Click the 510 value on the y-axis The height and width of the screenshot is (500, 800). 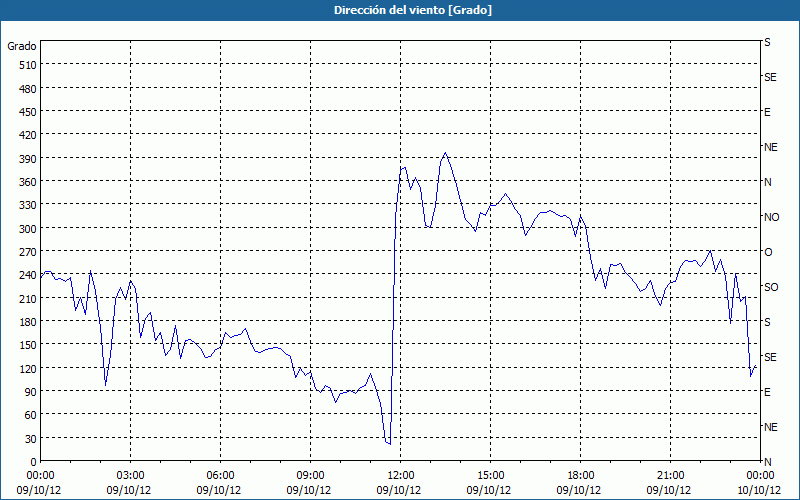click(28, 65)
